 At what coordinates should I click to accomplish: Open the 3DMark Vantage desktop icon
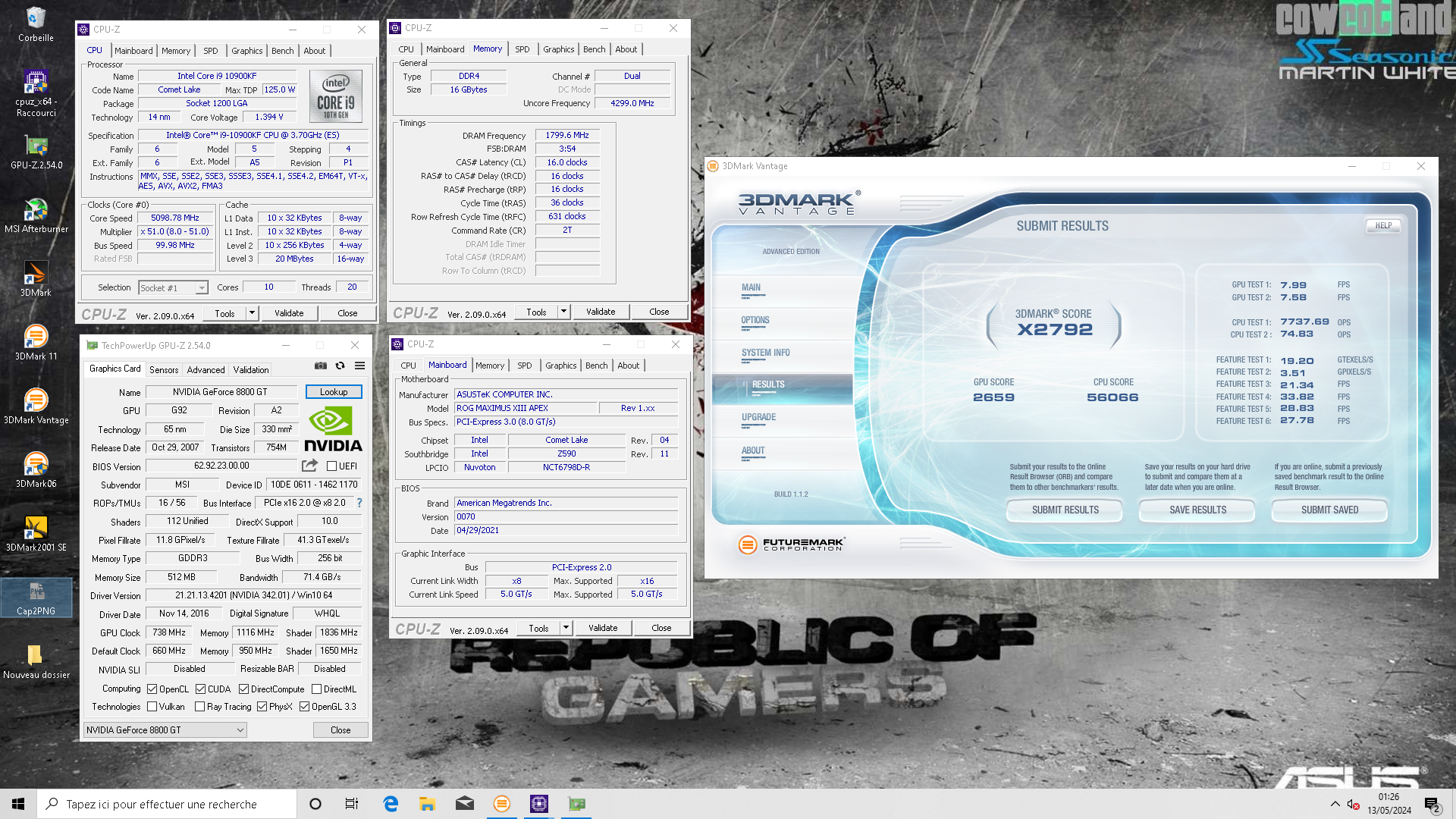[36, 406]
